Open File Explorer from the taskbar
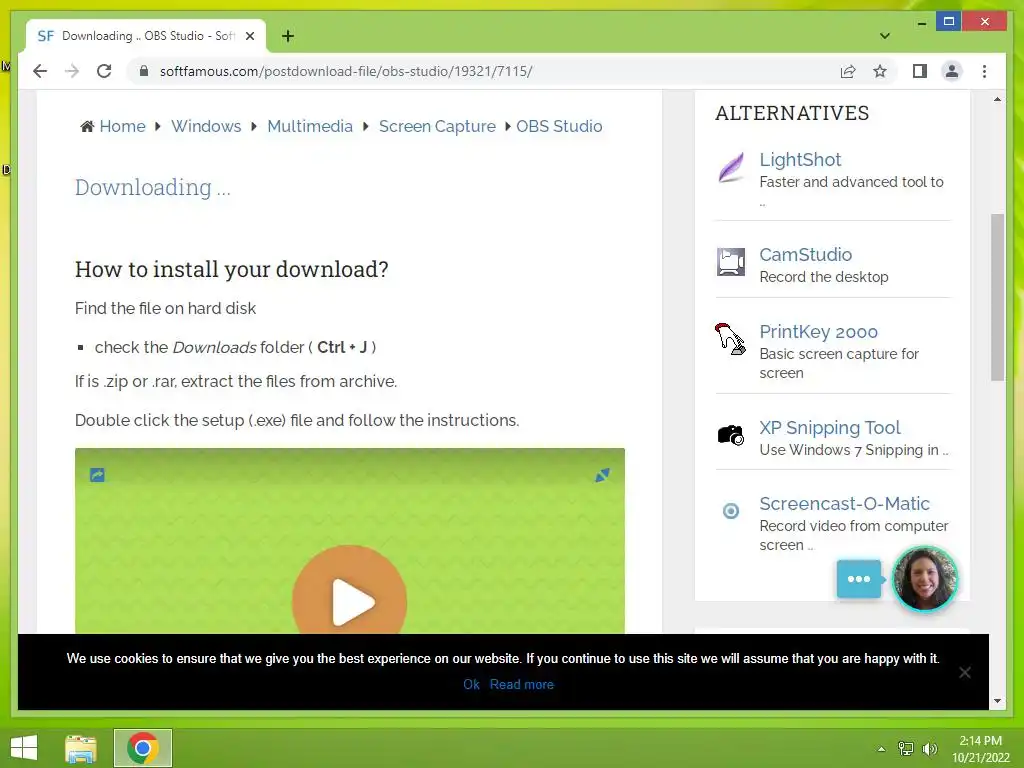This screenshot has height=768, width=1024. [x=81, y=748]
